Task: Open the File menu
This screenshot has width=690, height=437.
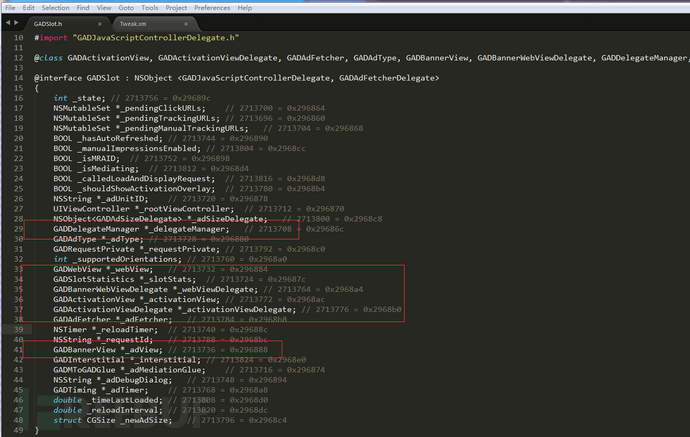Action: coord(10,8)
